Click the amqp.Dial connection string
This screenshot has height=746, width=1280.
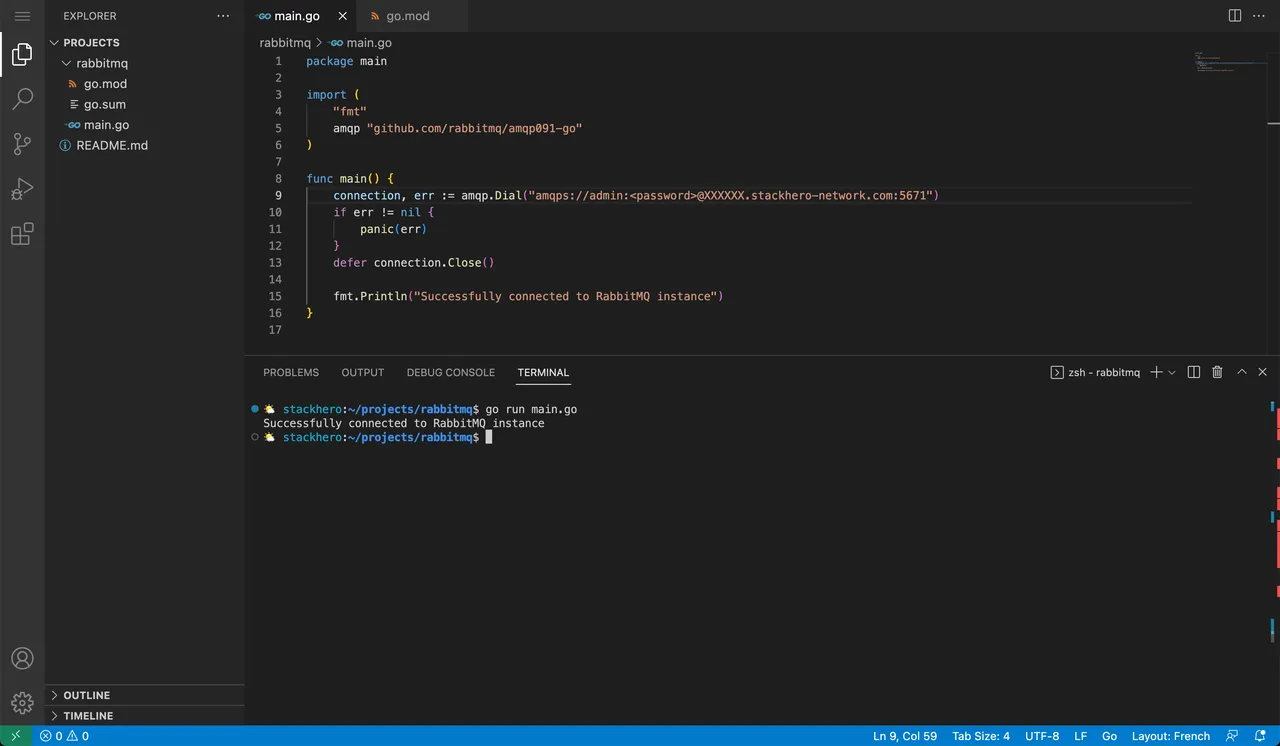click(x=731, y=195)
